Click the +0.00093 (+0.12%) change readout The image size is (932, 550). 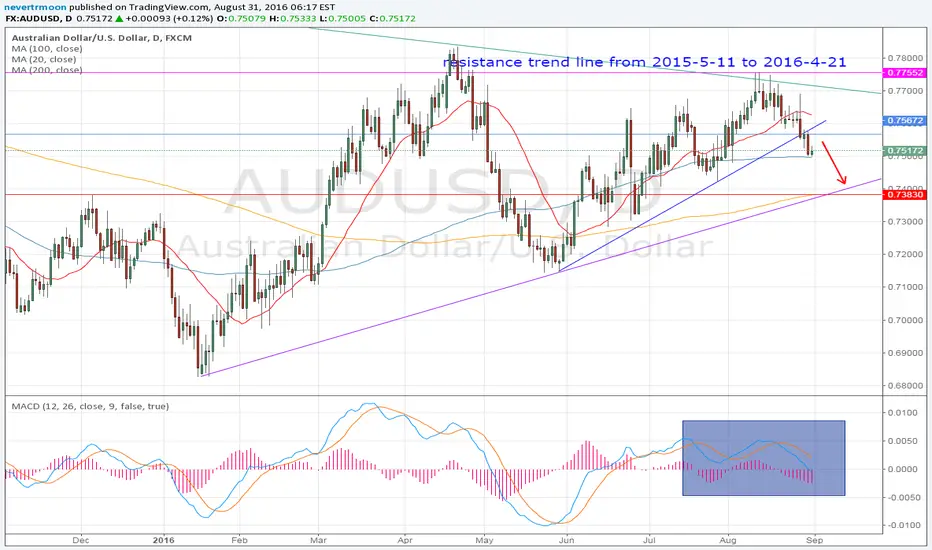169,19
